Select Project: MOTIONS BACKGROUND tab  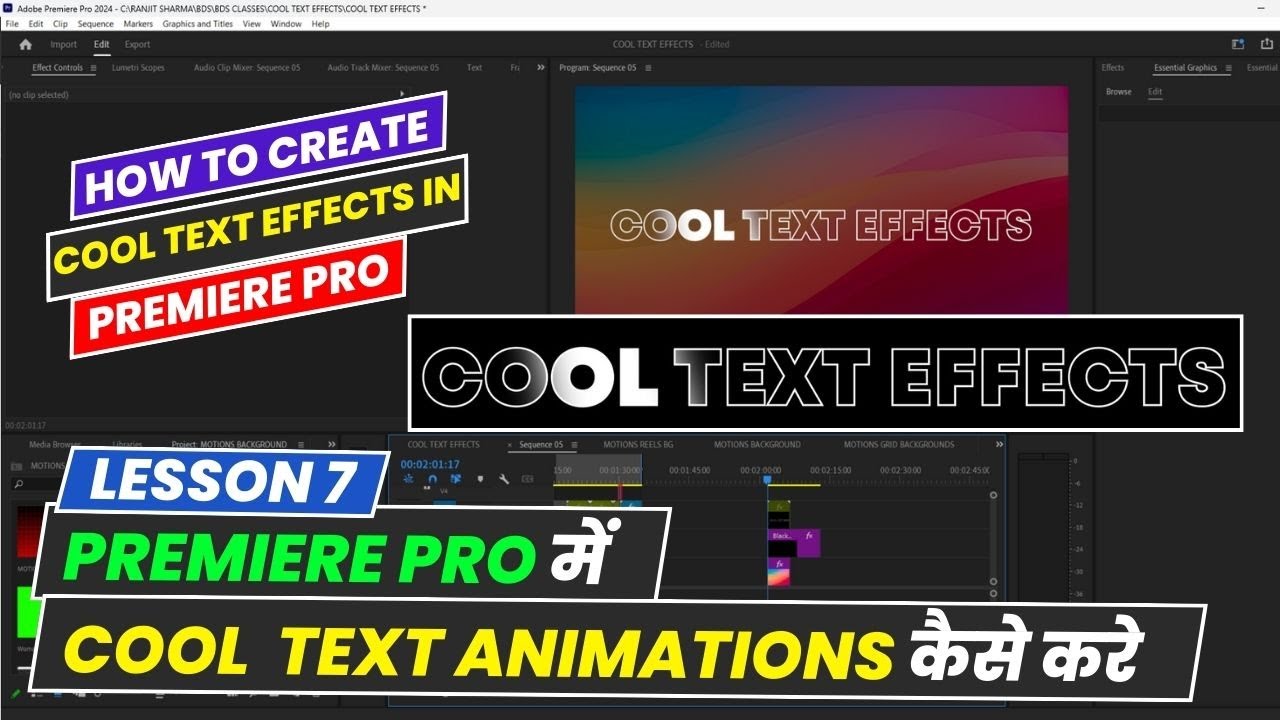click(229, 444)
